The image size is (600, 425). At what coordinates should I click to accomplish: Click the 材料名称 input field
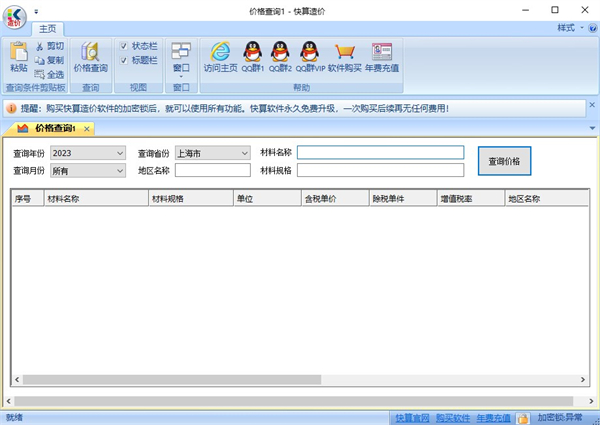click(380, 152)
